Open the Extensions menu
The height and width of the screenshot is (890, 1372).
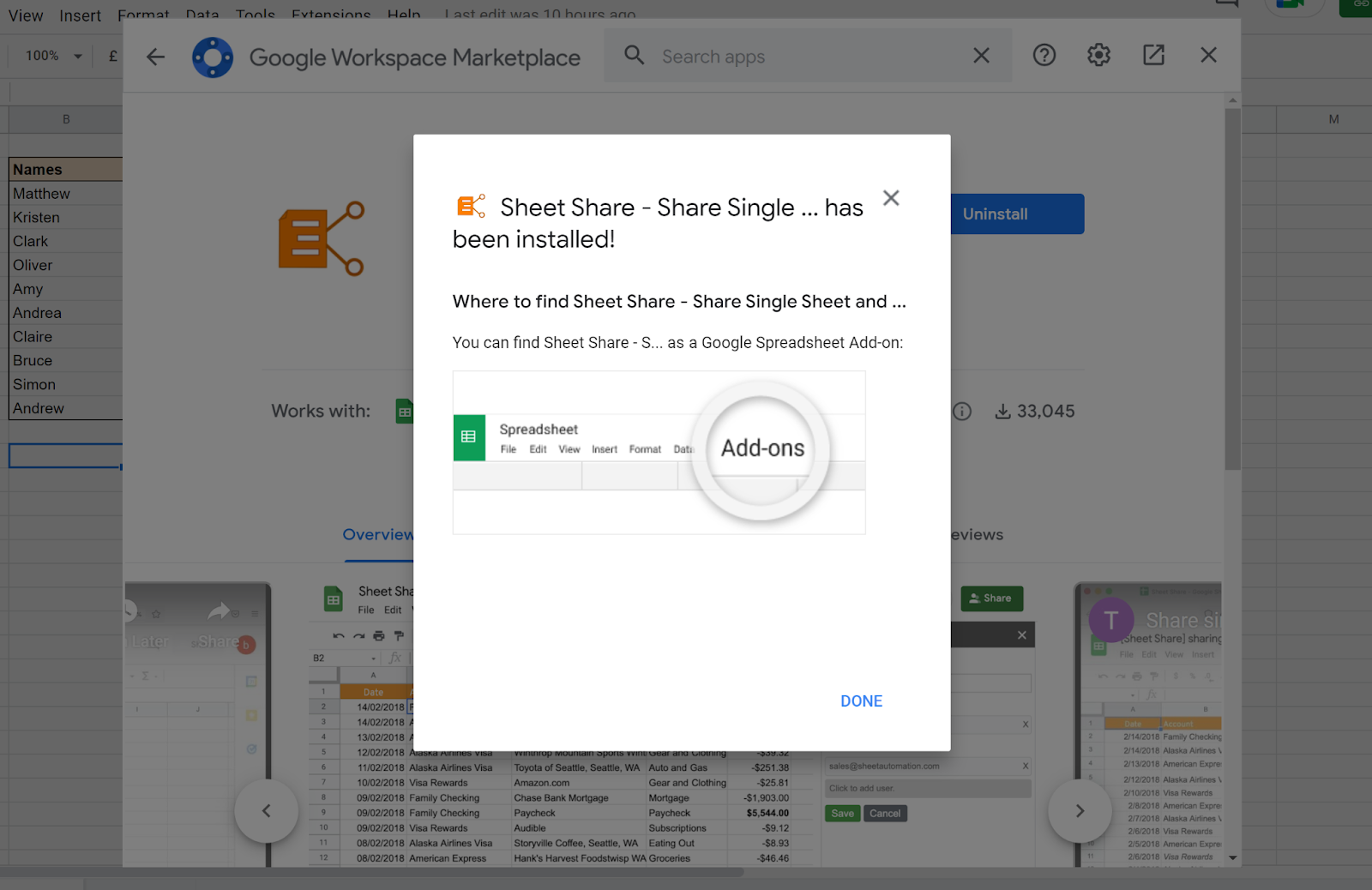click(x=331, y=15)
